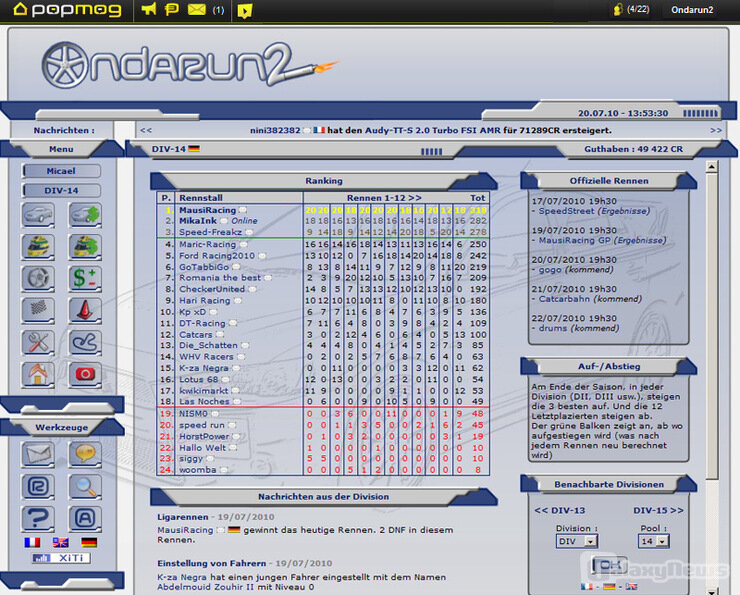
Task: Open the drums upcoming race link
Action: point(553,328)
